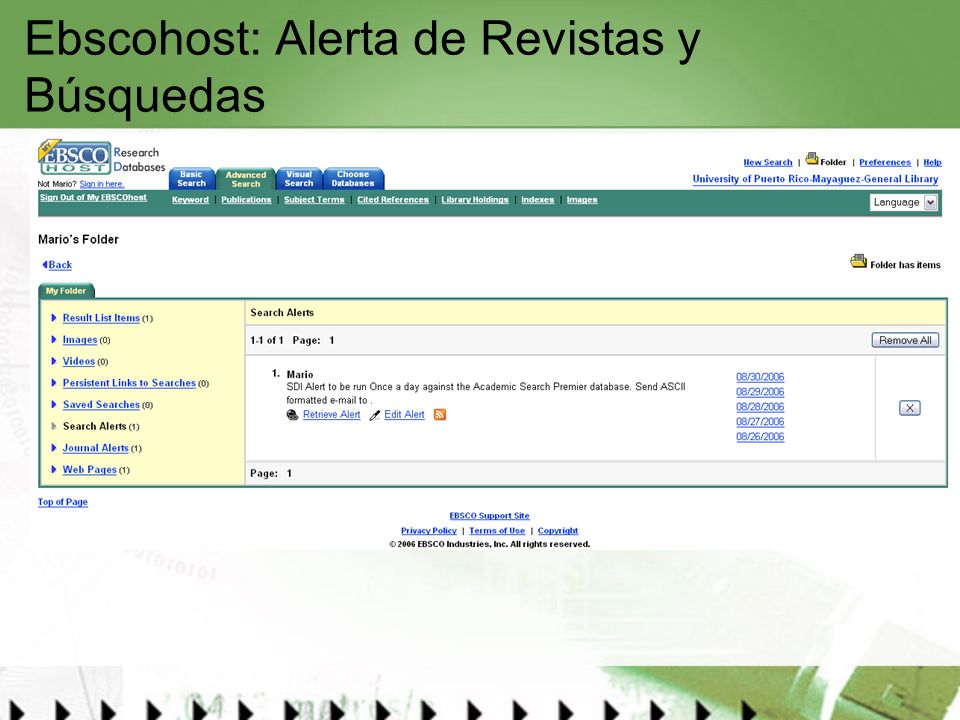Expand the Images folder arrow

54,339
